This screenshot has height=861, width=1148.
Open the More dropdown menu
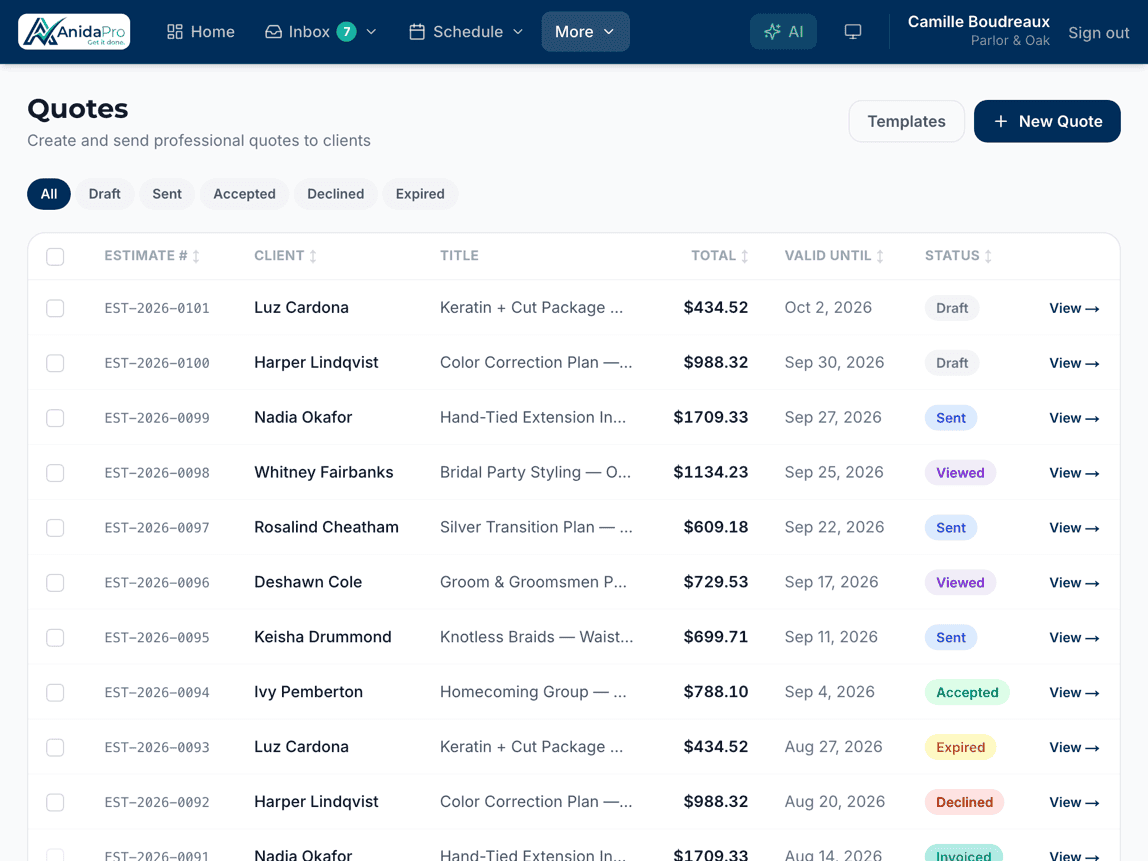(585, 31)
